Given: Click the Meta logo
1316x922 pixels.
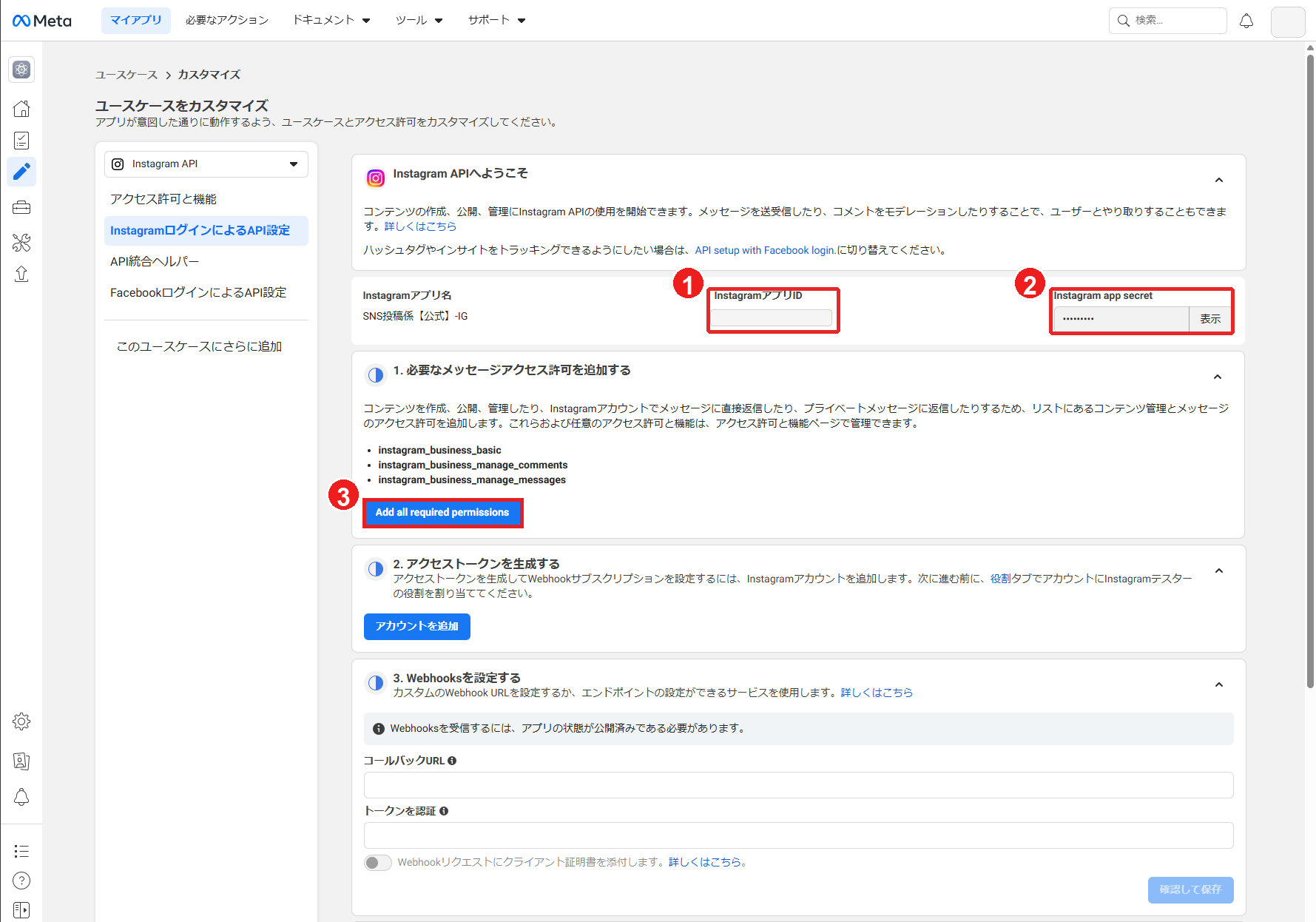Looking at the screenshot, I should (x=42, y=21).
